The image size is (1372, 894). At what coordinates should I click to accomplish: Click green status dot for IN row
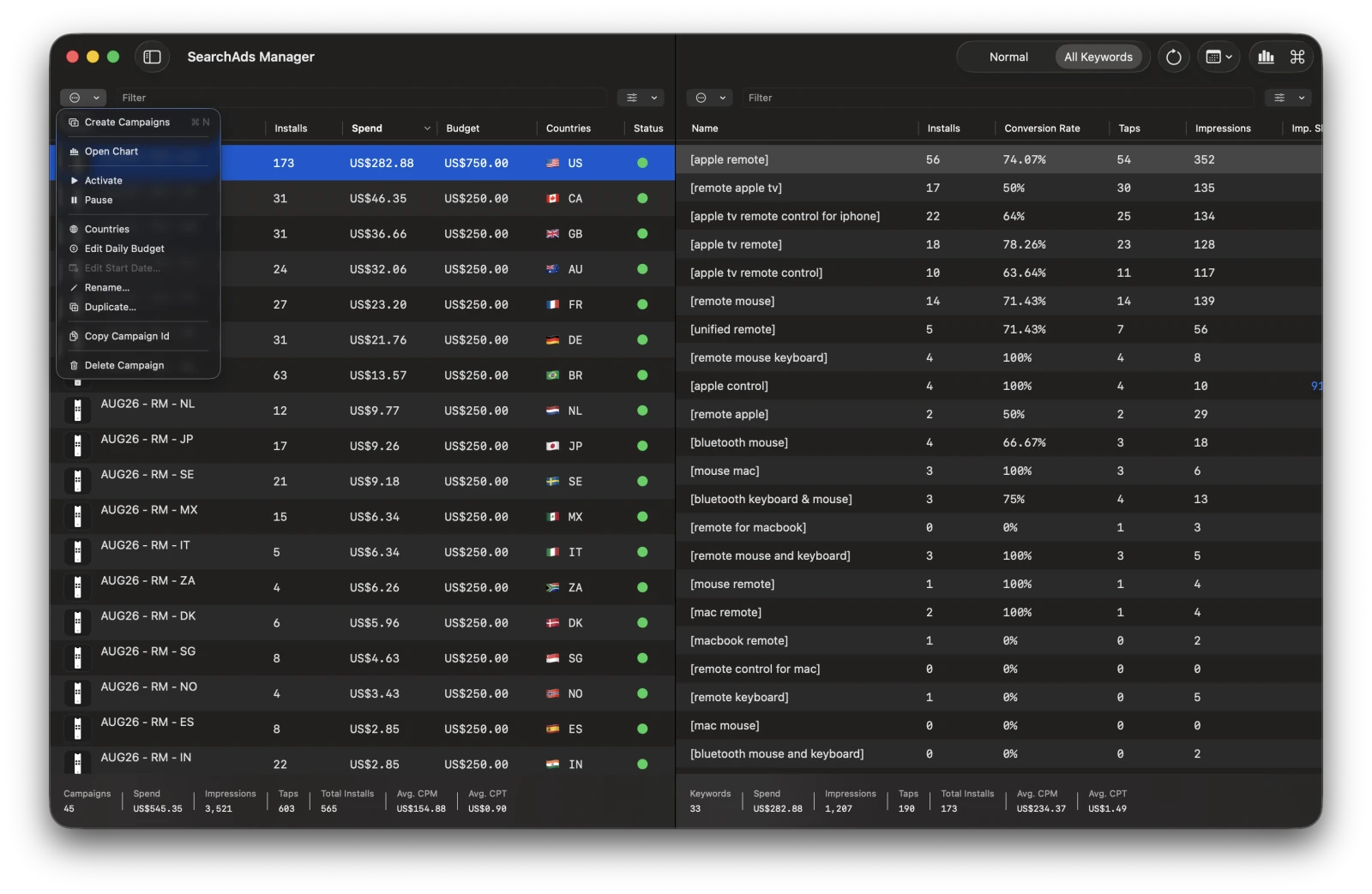(x=642, y=765)
